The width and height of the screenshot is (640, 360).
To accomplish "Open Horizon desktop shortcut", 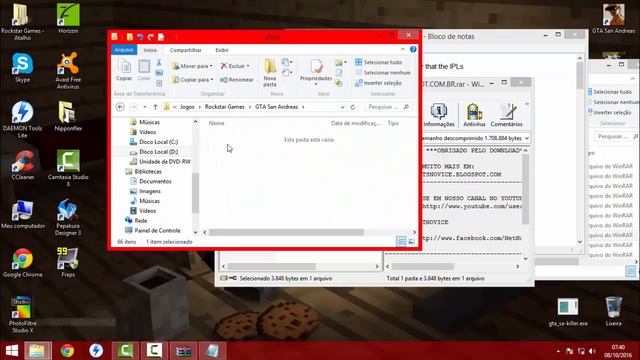I will 68,19.
